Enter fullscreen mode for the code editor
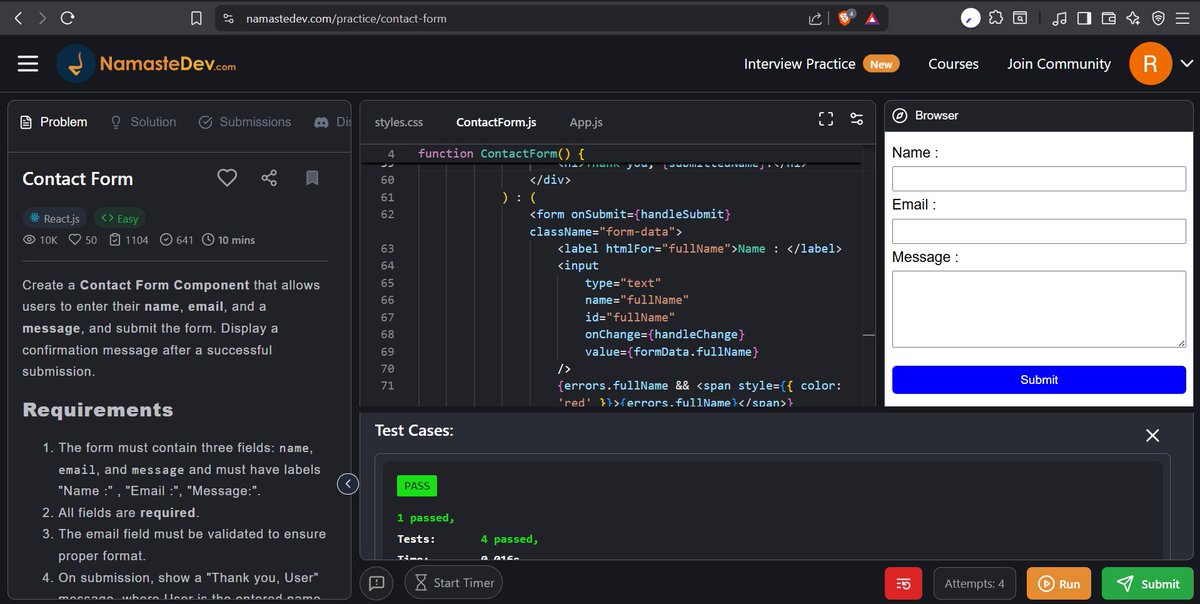Viewport: 1200px width, 604px height. [826, 119]
